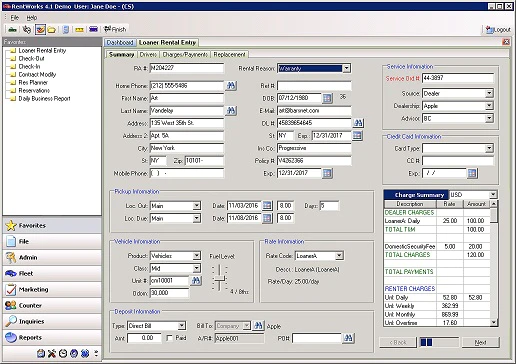This screenshot has width=516, height=364.
Task: Expand the Card Type dropdown
Action: click(489, 148)
